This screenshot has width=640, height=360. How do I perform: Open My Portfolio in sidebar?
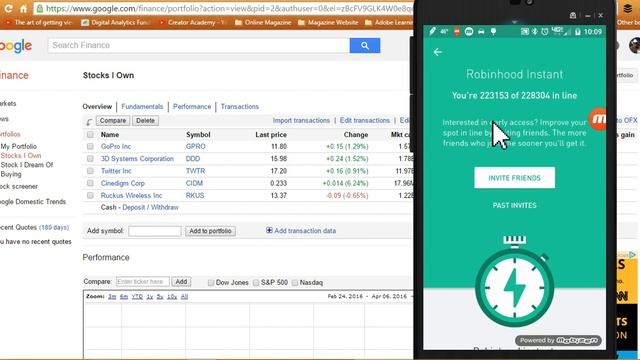coord(19,146)
